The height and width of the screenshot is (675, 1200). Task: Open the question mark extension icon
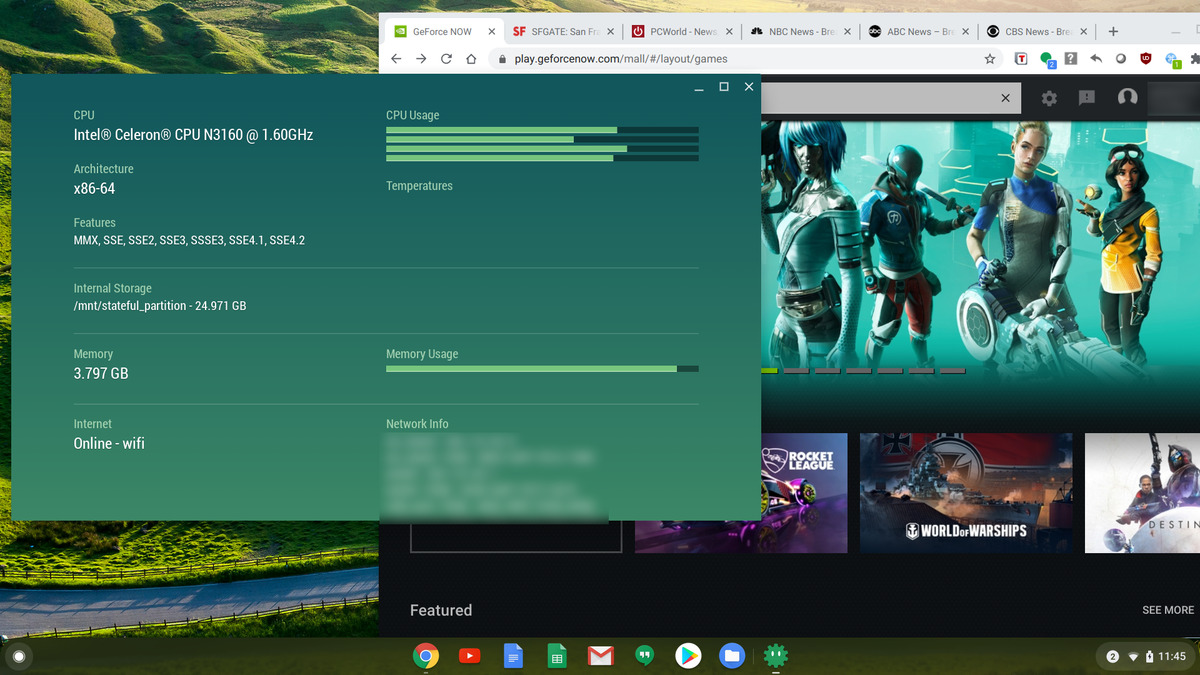[x=1071, y=59]
